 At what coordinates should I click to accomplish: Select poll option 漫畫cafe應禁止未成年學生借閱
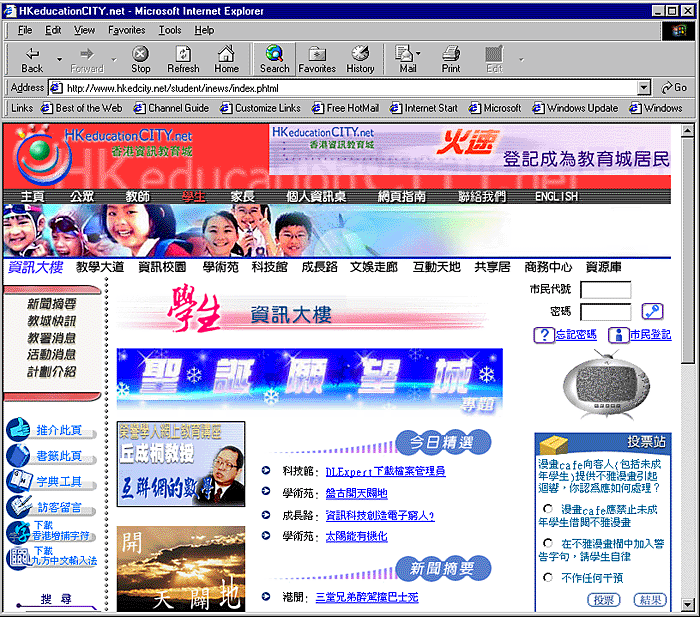pos(549,509)
